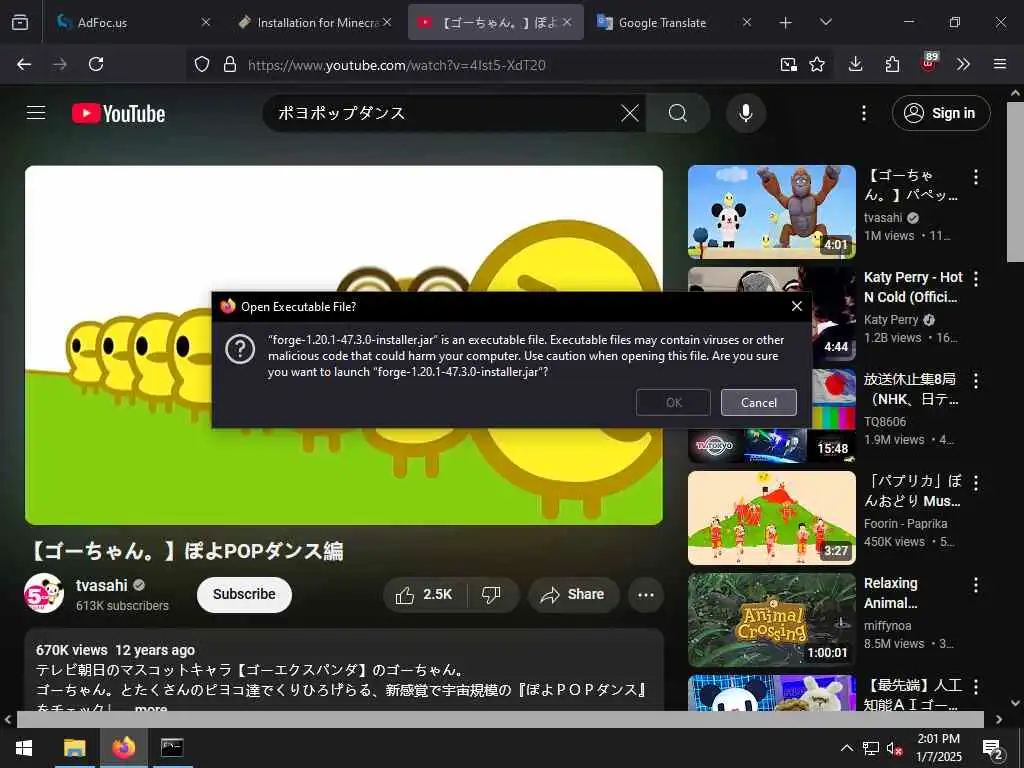The height and width of the screenshot is (768, 1024).
Task: Focus the YouTube search box
Action: coord(444,113)
